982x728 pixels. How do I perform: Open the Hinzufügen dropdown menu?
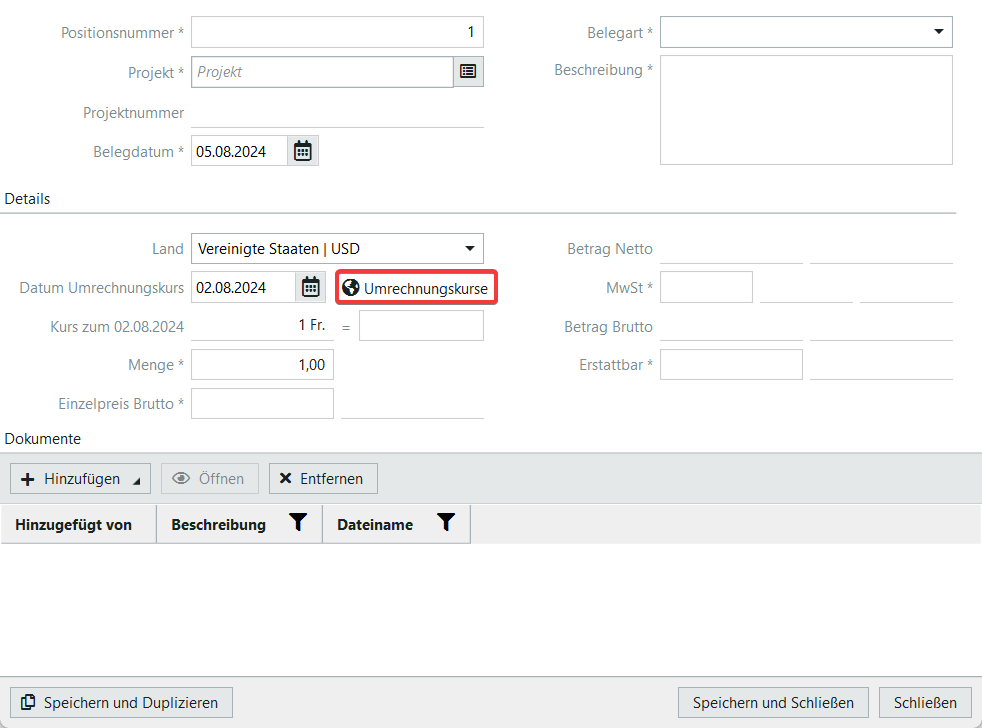(80, 479)
